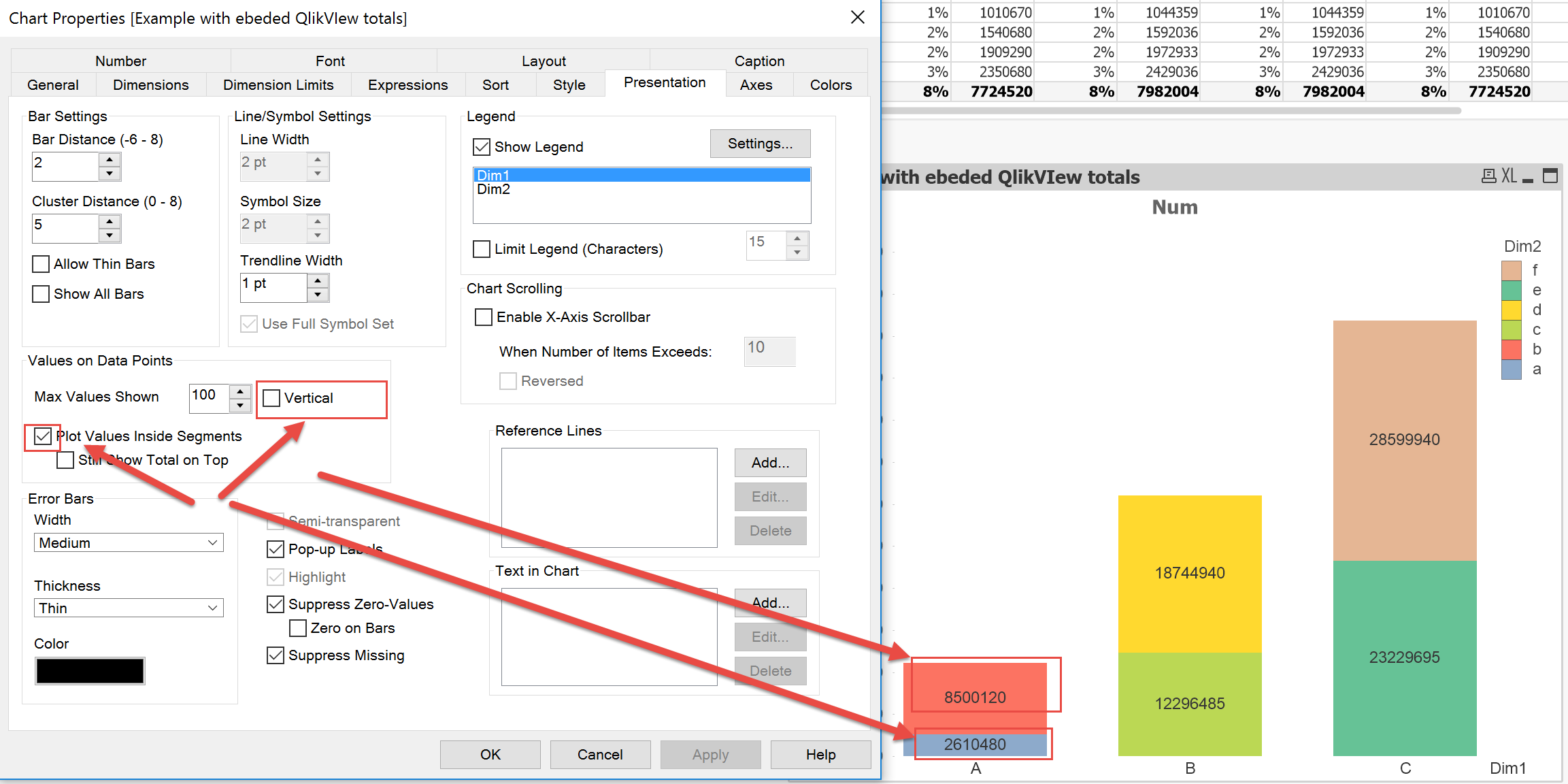Image resolution: width=1568 pixels, height=784 pixels.
Task: Close the Chart Properties dialog
Action: coord(858,18)
